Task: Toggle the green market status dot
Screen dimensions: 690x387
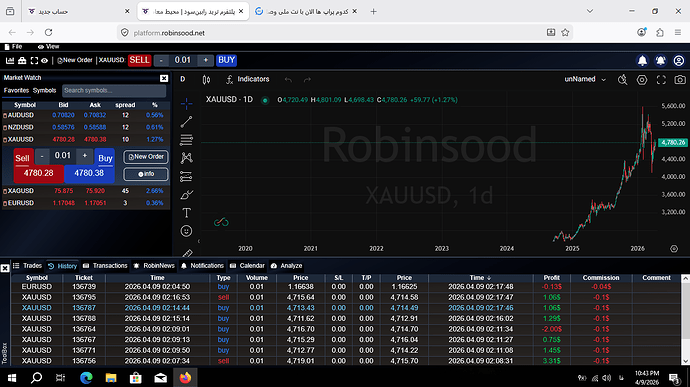Action: (265, 100)
